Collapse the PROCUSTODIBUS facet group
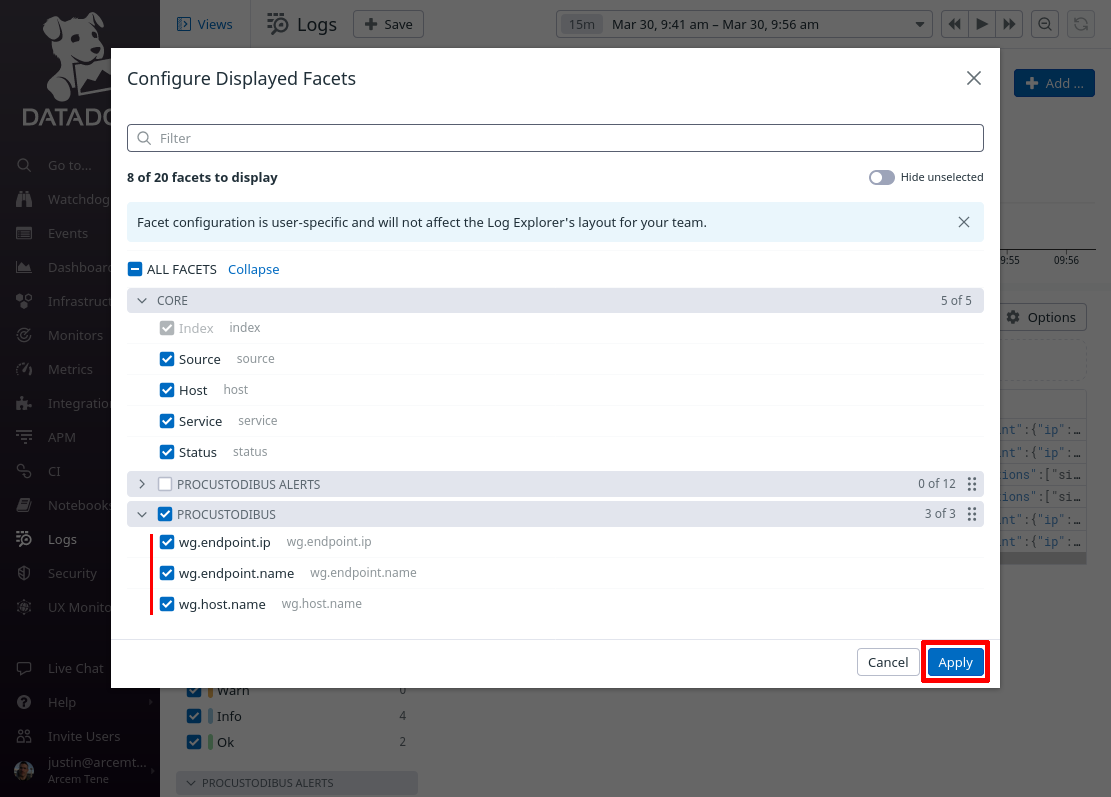This screenshot has width=1111, height=797. coord(142,514)
